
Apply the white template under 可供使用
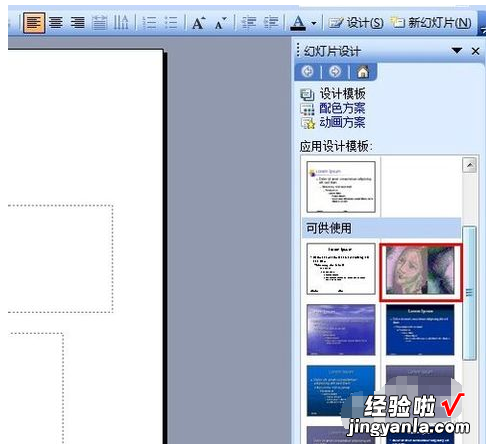pyautogui.click(x=341, y=269)
